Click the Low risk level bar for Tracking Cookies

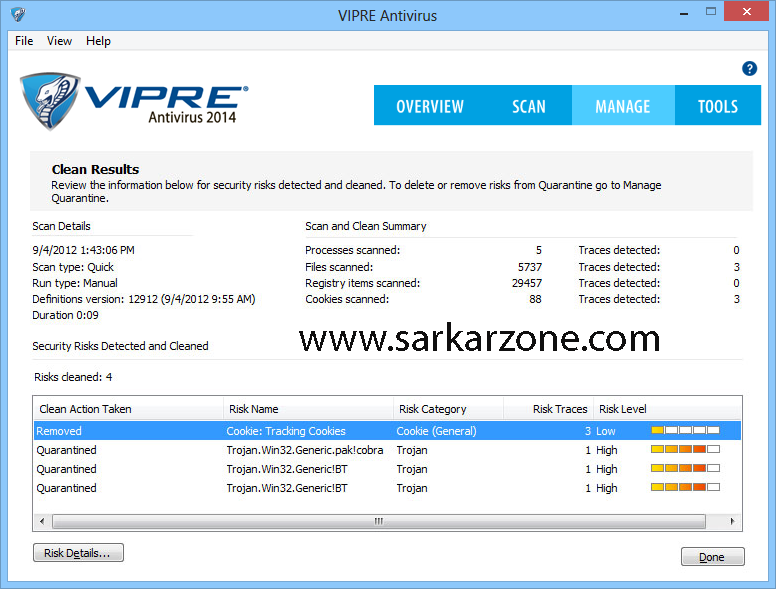pyautogui.click(x=685, y=430)
